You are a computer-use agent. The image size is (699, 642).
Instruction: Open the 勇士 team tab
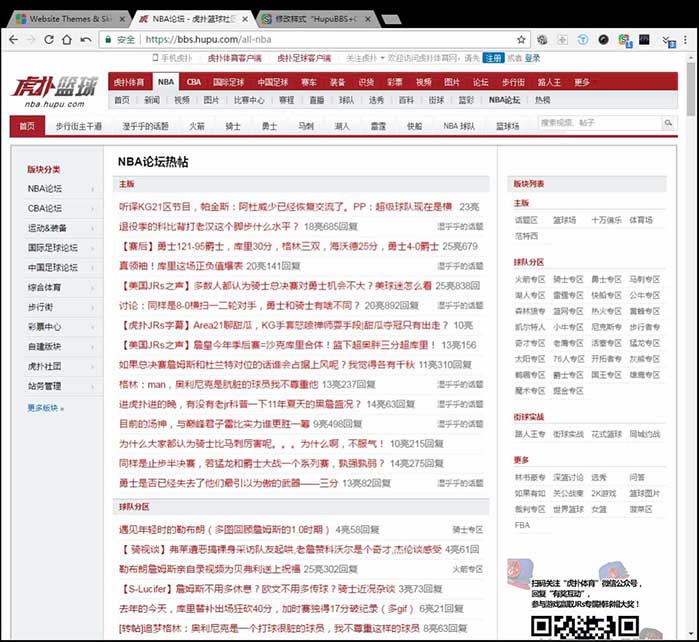269,126
